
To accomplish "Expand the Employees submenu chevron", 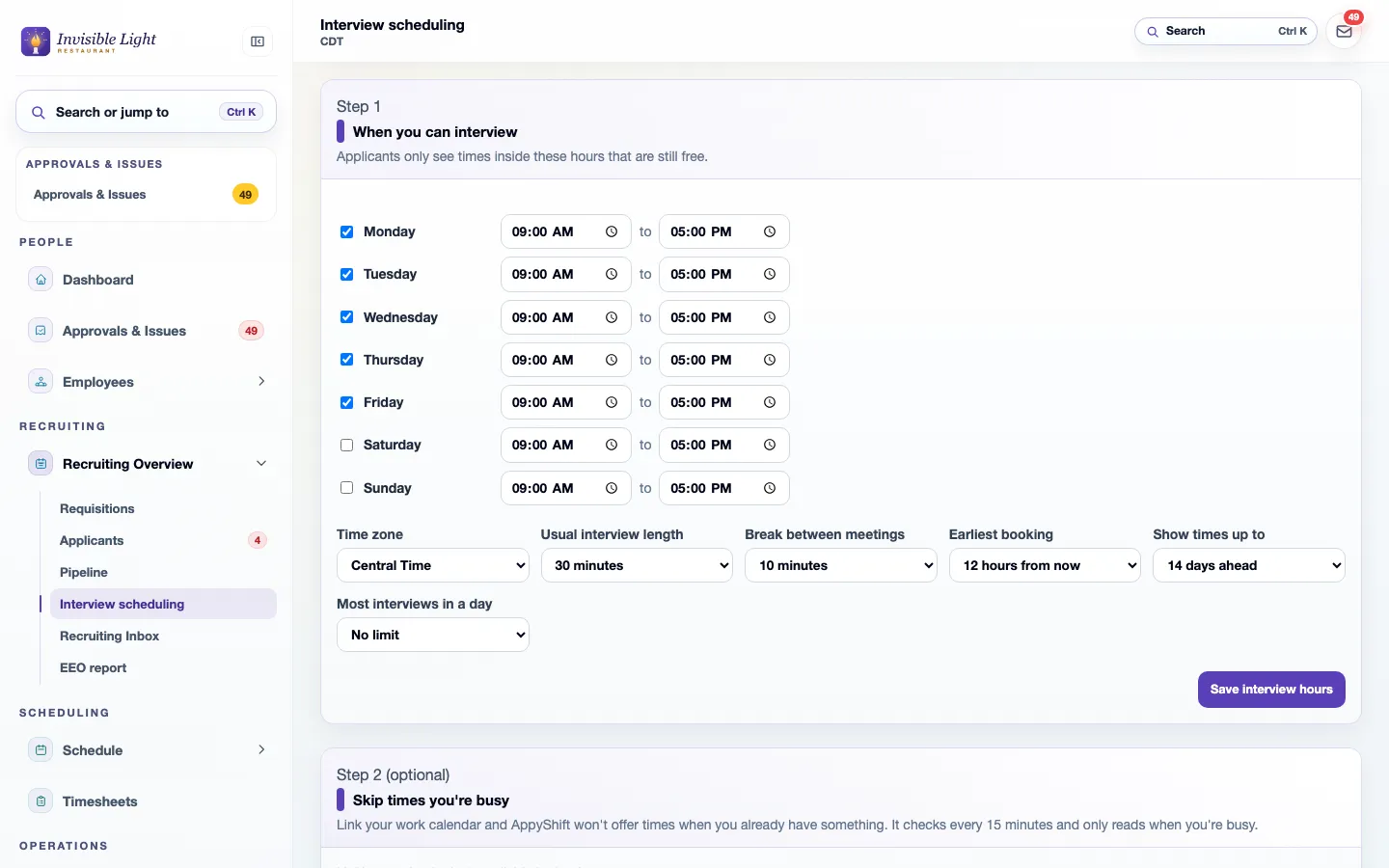I will [261, 381].
